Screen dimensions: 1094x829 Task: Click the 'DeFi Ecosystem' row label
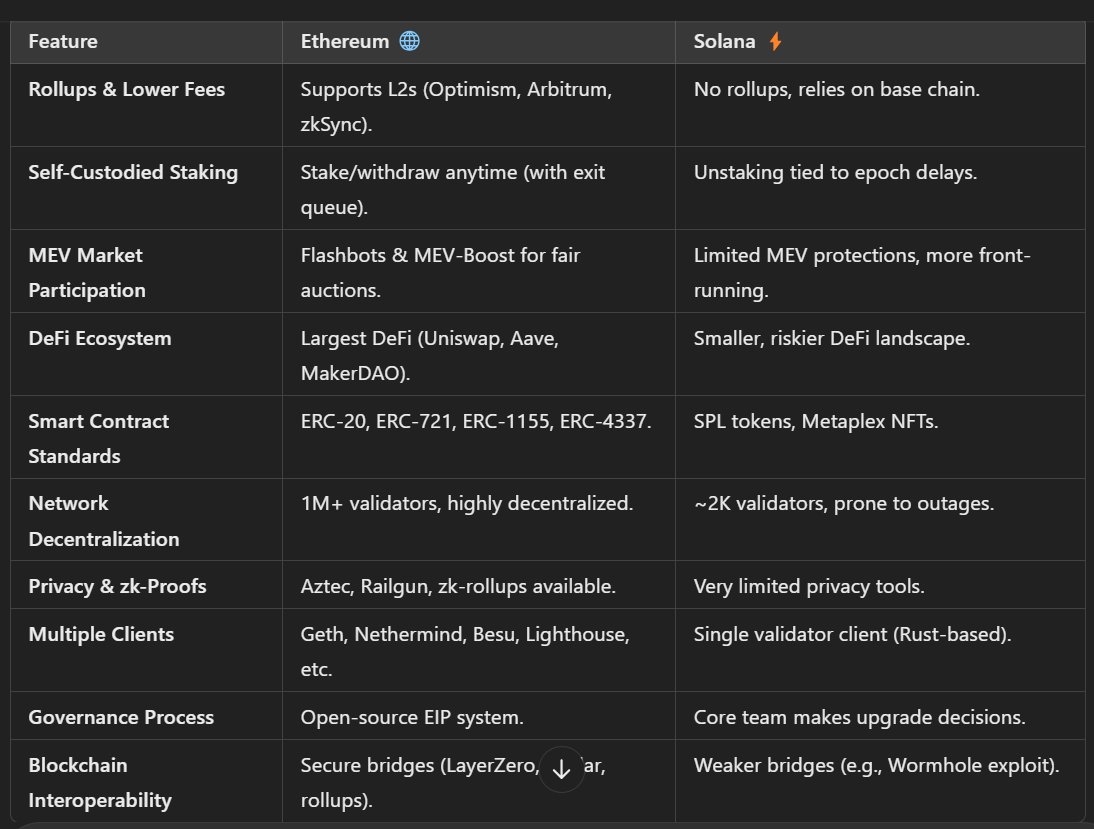[100, 338]
